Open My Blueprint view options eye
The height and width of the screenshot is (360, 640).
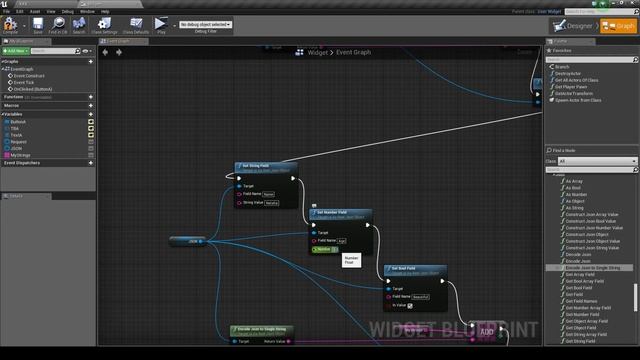(87, 51)
